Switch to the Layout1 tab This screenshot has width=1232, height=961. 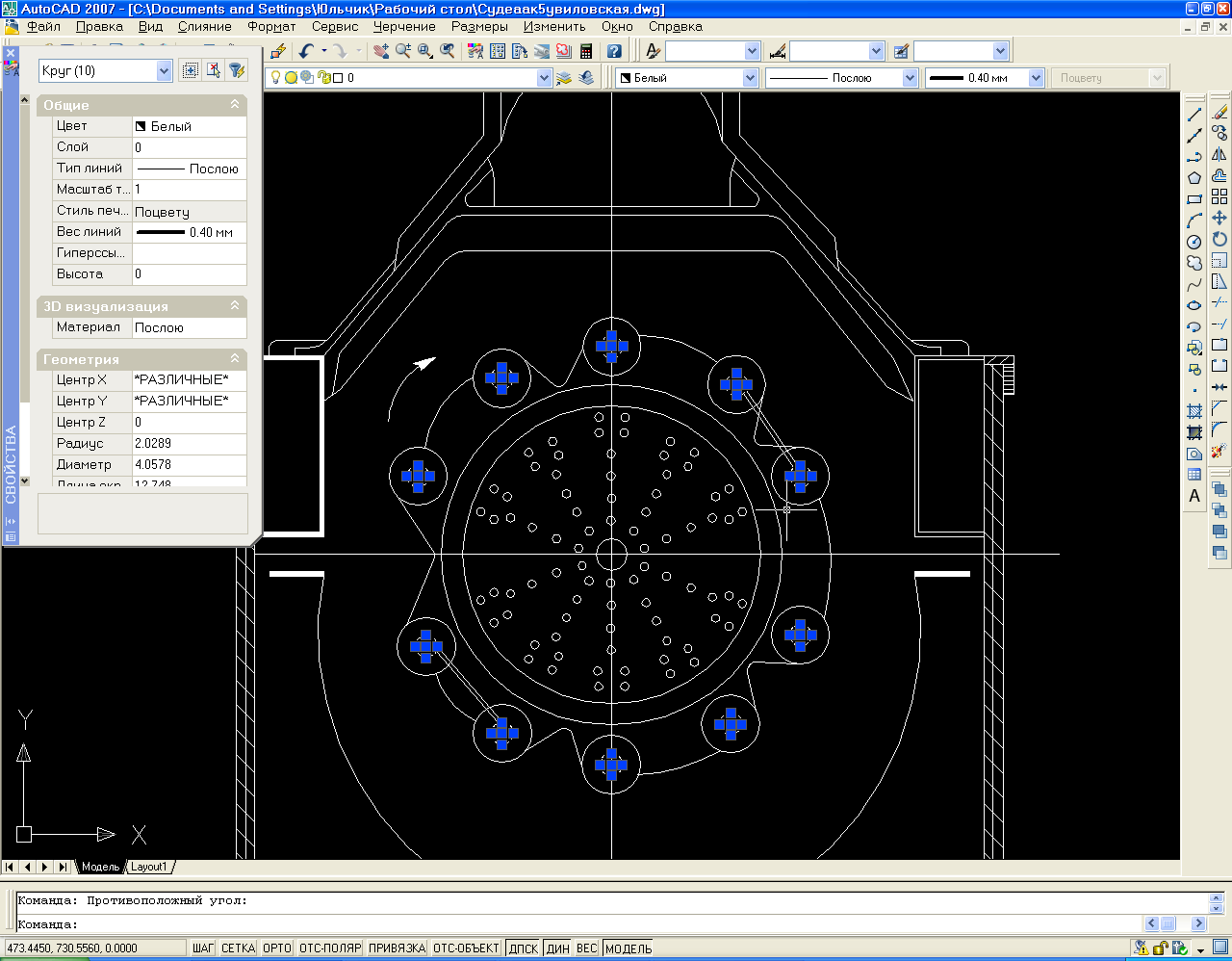coord(149,867)
